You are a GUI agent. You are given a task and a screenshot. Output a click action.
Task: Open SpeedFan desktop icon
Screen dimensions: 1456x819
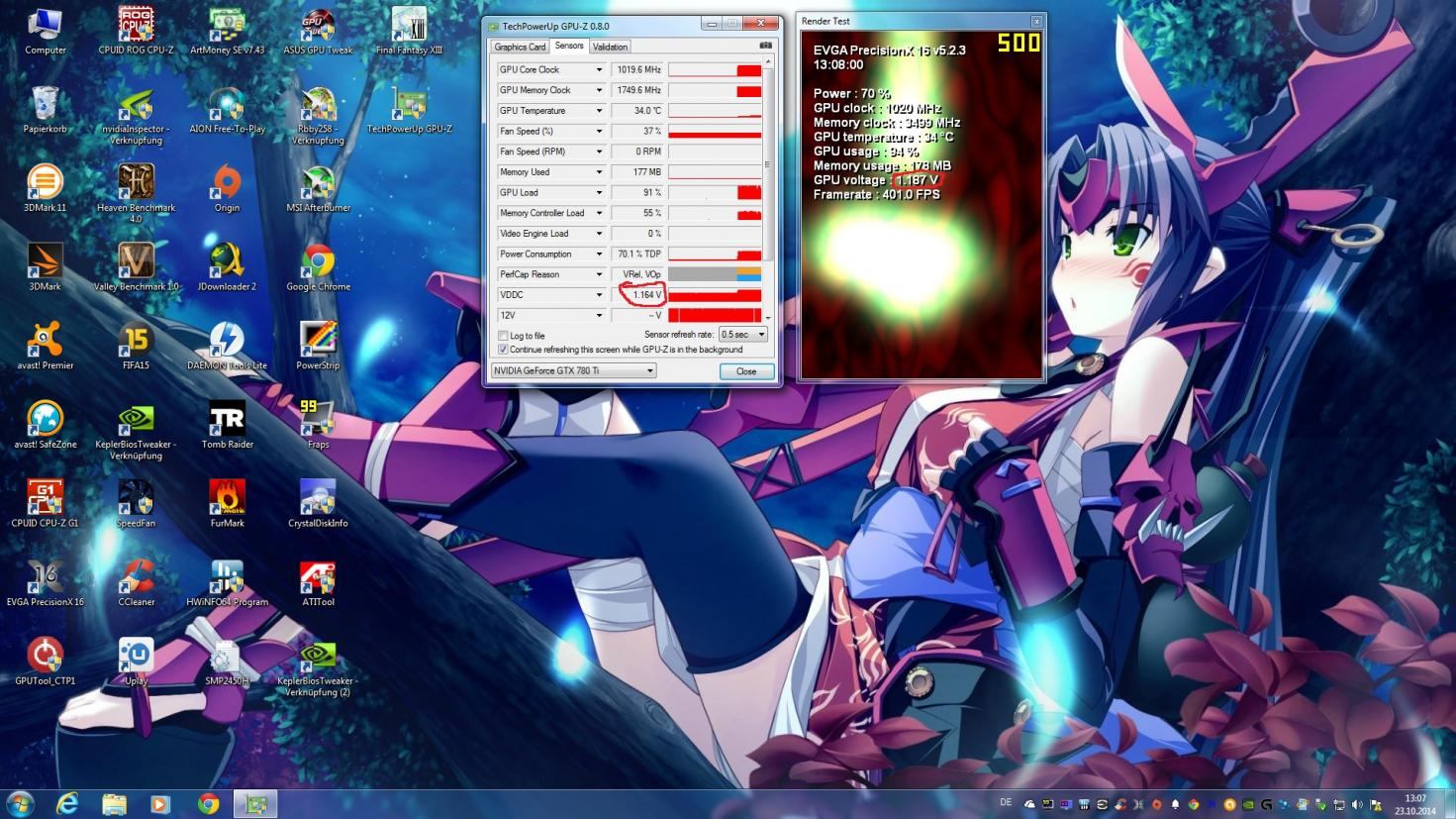[136, 504]
